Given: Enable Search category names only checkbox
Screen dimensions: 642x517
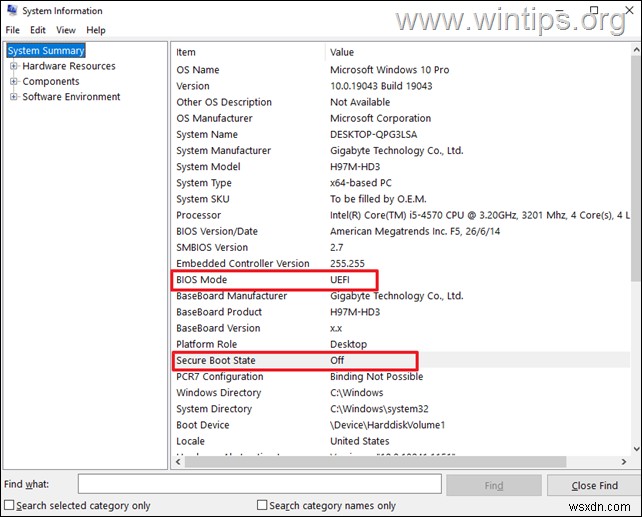Looking at the screenshot, I should pos(262,505).
